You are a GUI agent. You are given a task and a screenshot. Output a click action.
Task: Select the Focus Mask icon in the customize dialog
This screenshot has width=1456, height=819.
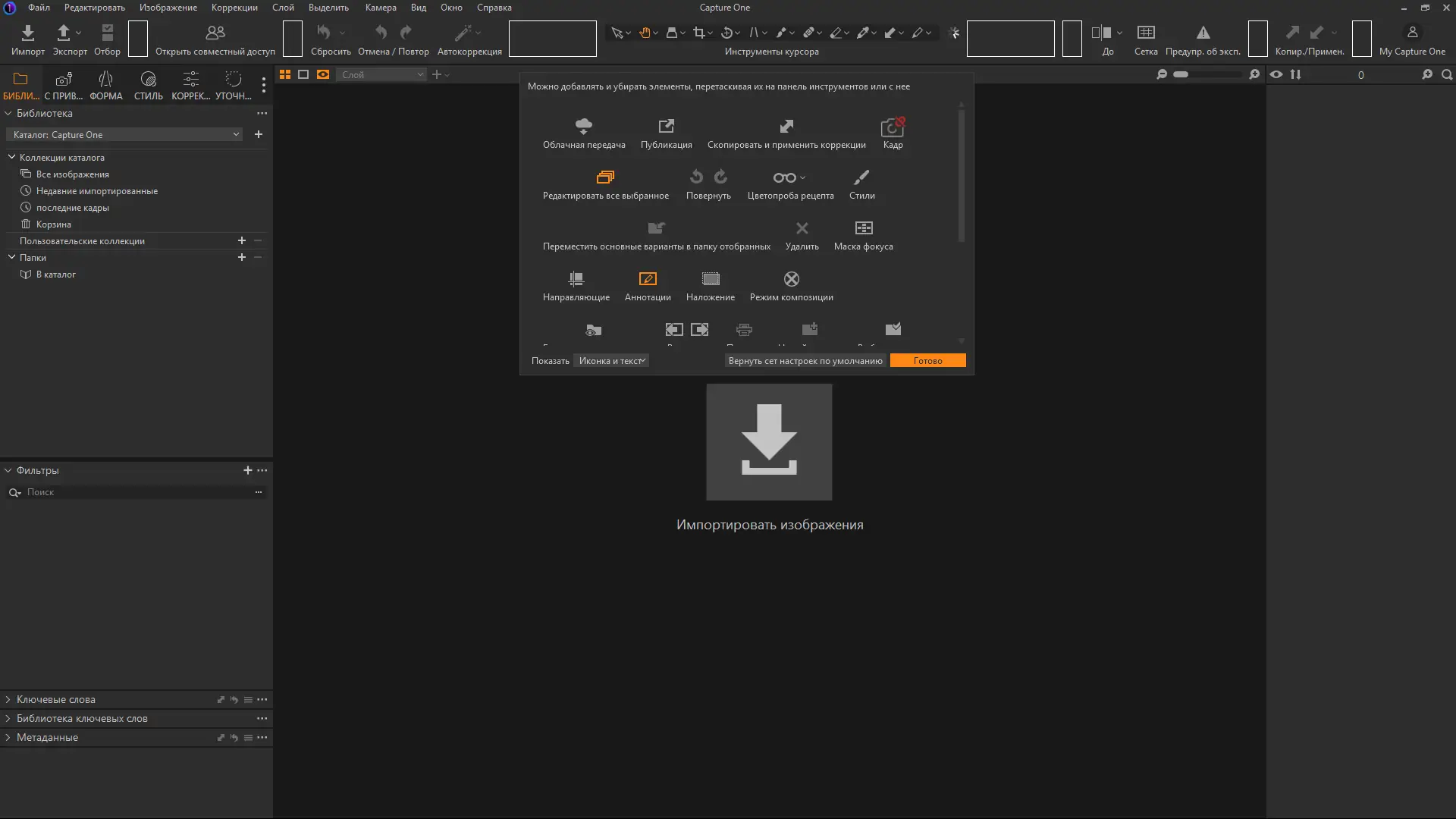click(x=864, y=228)
